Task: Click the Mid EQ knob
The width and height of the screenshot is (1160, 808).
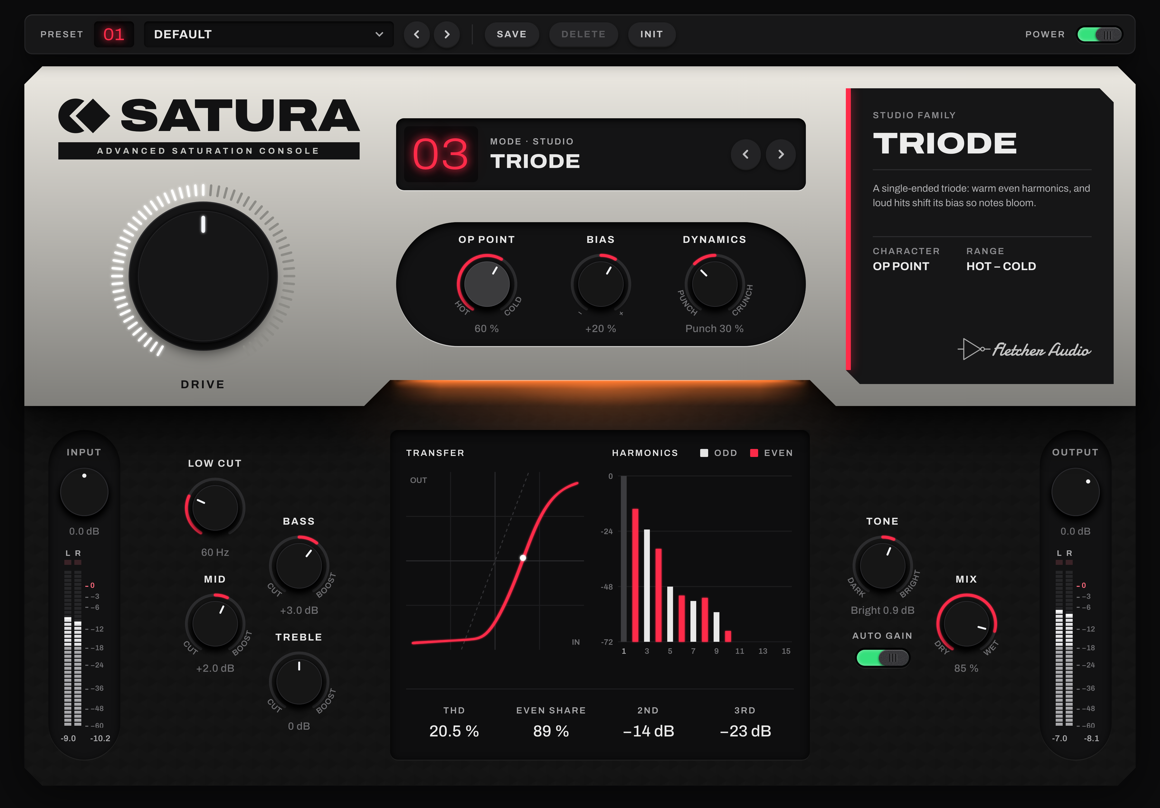Action: pyautogui.click(x=215, y=623)
